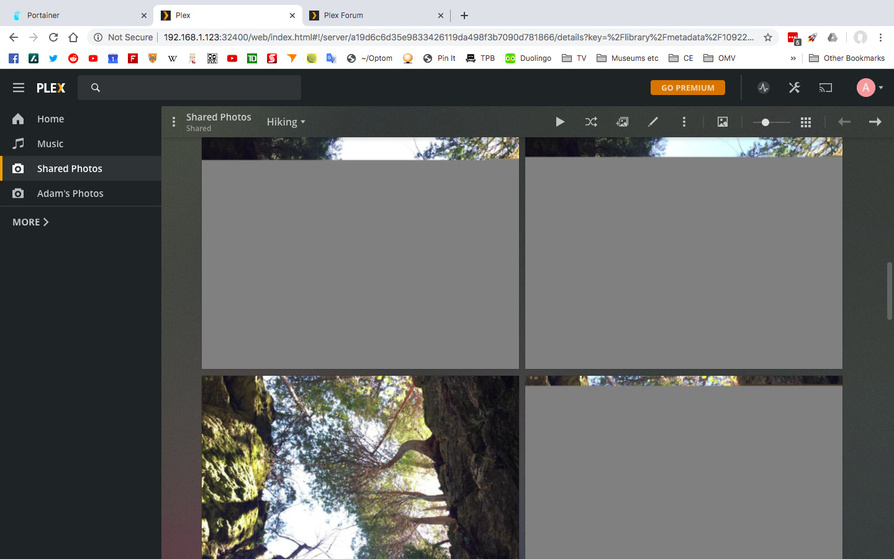
Task: Open the TD bank bookmark
Action: (252, 58)
